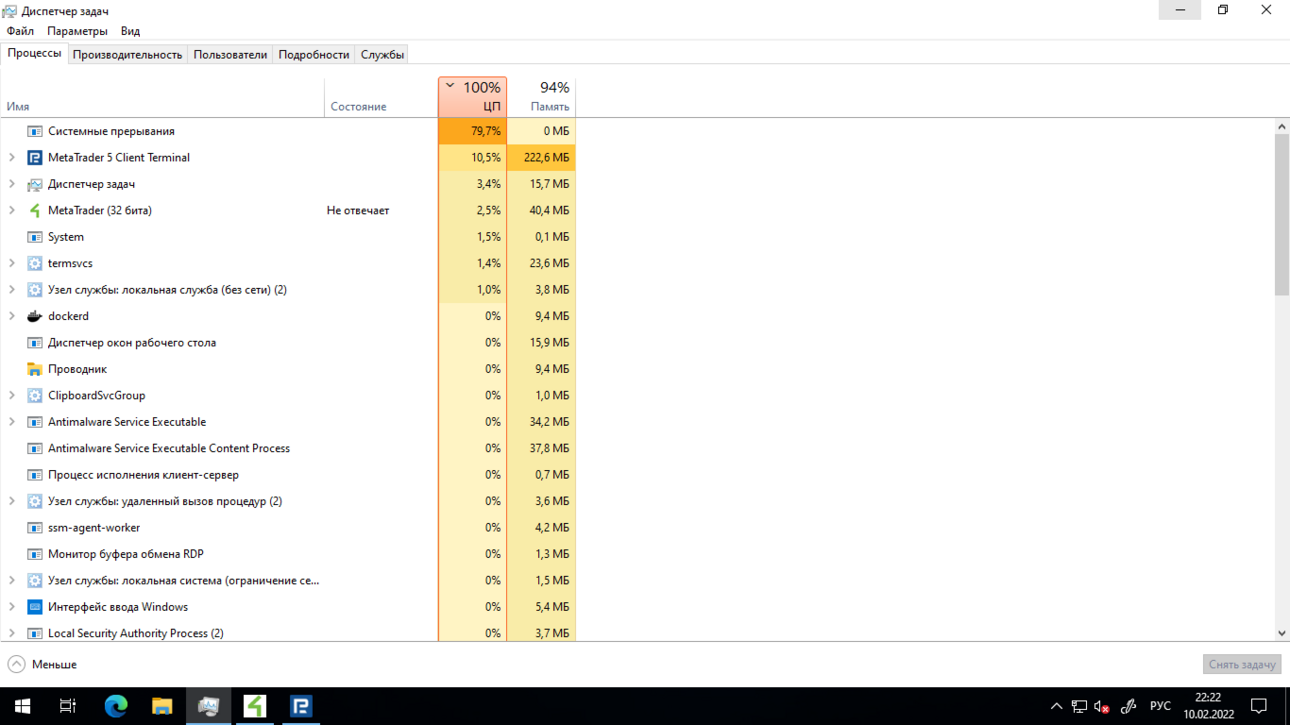Click the Диспетчер задач process row icon
This screenshot has height=725, width=1290.
[x=35, y=184]
